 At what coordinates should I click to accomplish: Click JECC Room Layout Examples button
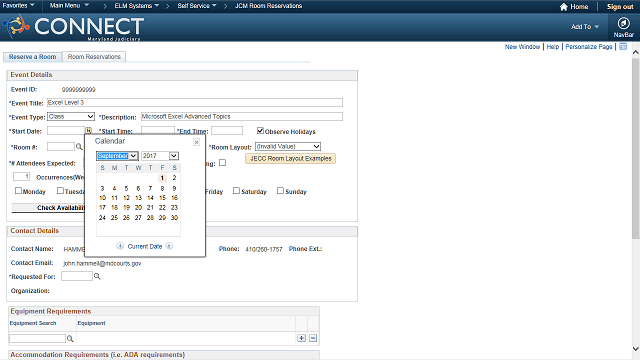(x=291, y=158)
